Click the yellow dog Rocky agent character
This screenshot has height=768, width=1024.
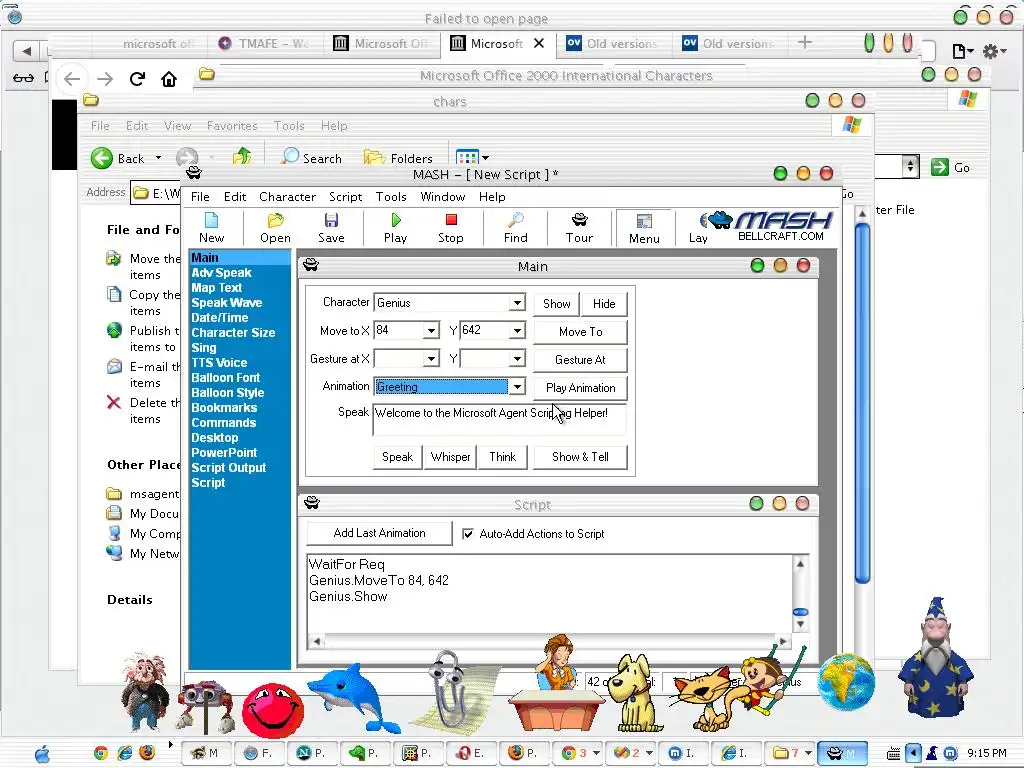click(635, 694)
